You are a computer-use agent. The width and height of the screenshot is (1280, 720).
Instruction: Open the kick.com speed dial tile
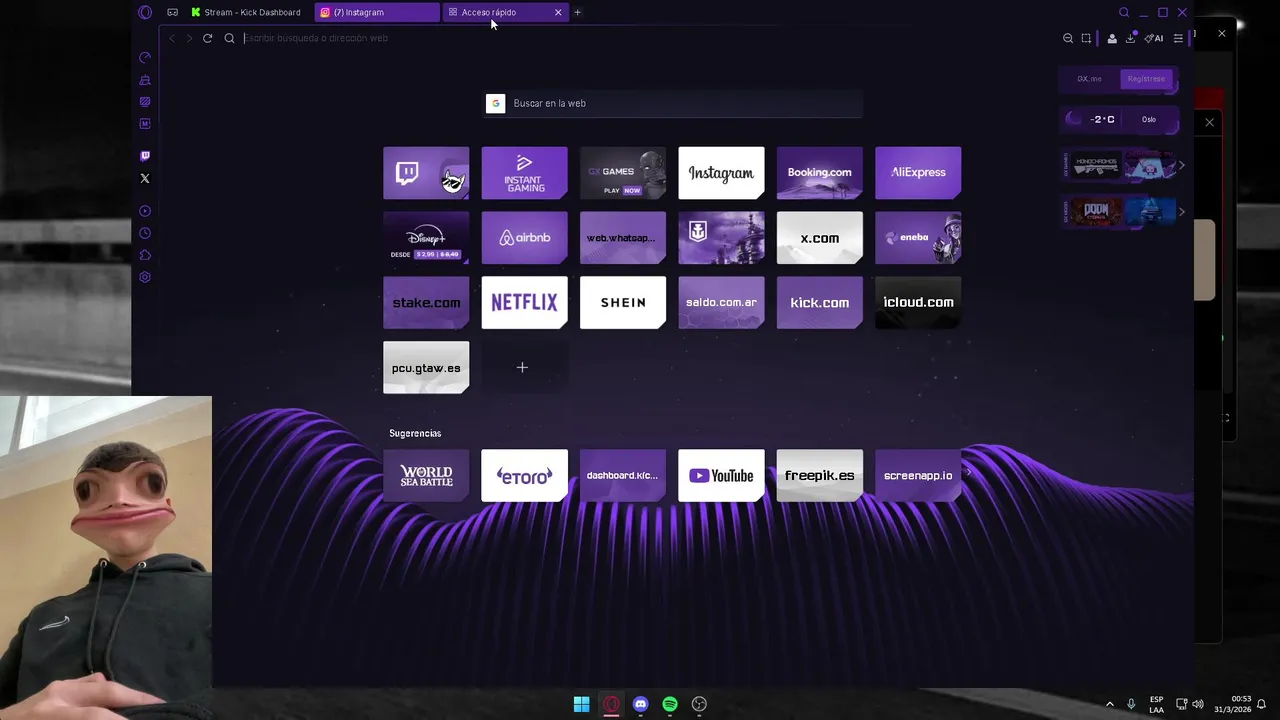(819, 302)
